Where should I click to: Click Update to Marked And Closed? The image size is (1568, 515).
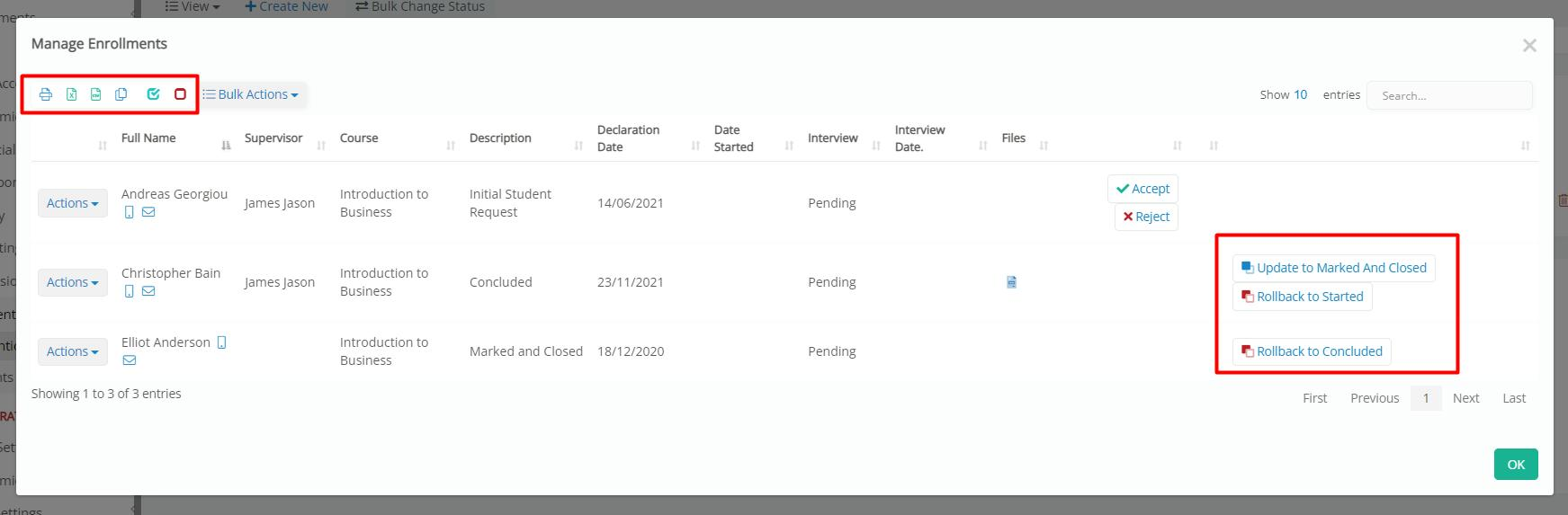click(x=1333, y=268)
